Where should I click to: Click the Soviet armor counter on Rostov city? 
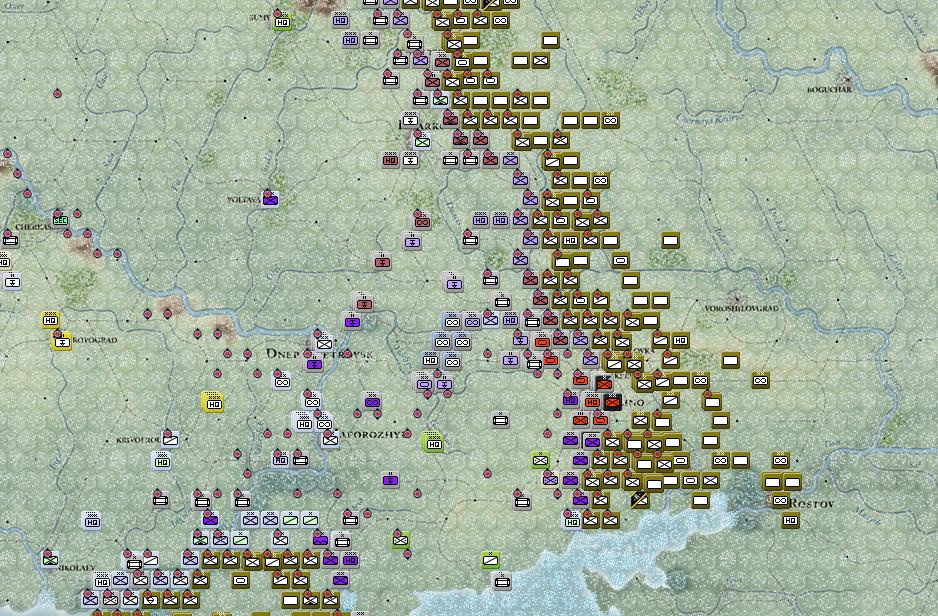tap(780, 501)
